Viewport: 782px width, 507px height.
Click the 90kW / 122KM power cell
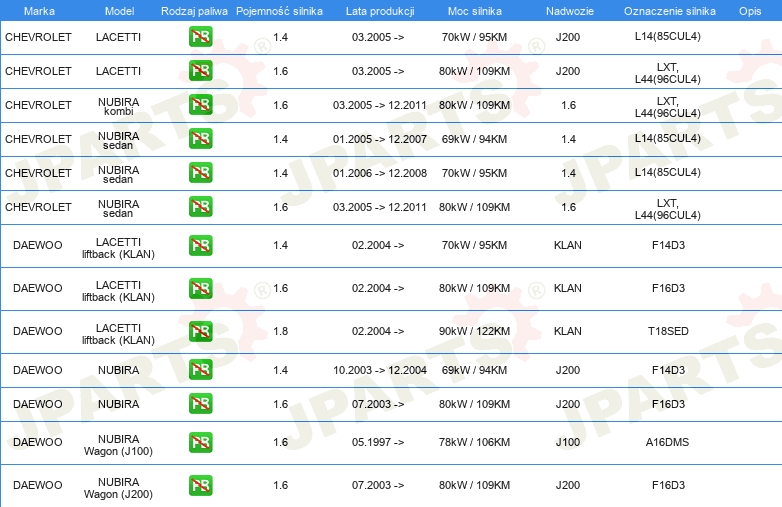click(474, 331)
